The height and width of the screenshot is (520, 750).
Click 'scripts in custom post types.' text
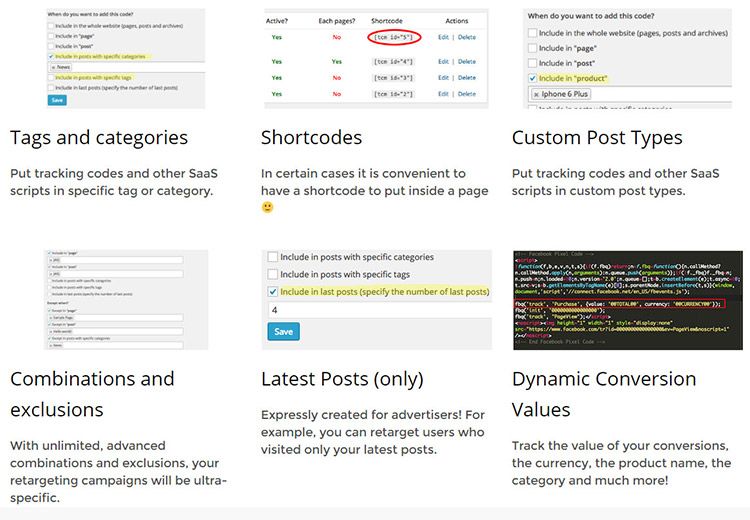(598, 191)
